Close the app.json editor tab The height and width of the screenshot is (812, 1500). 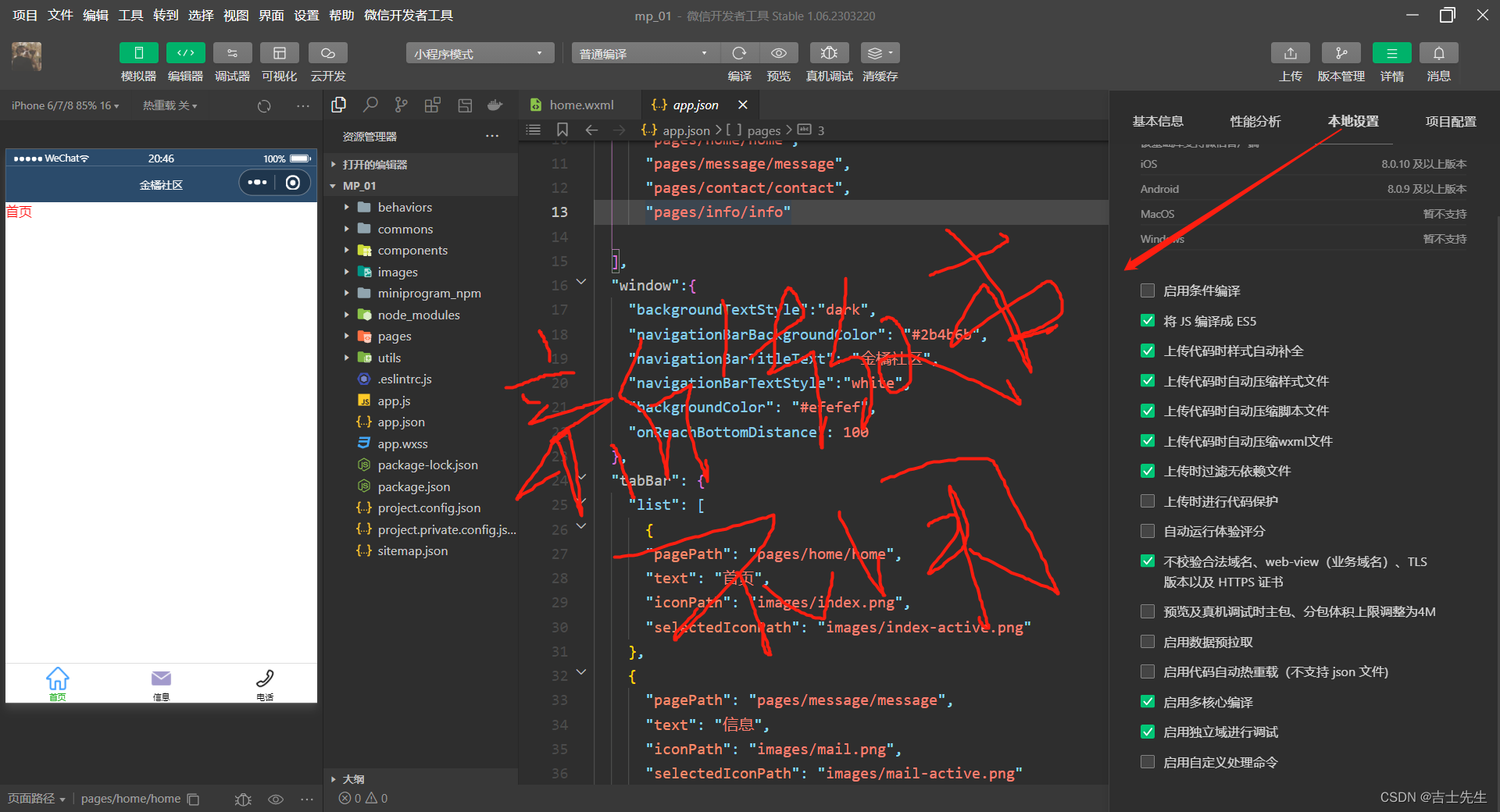pyautogui.click(x=743, y=105)
